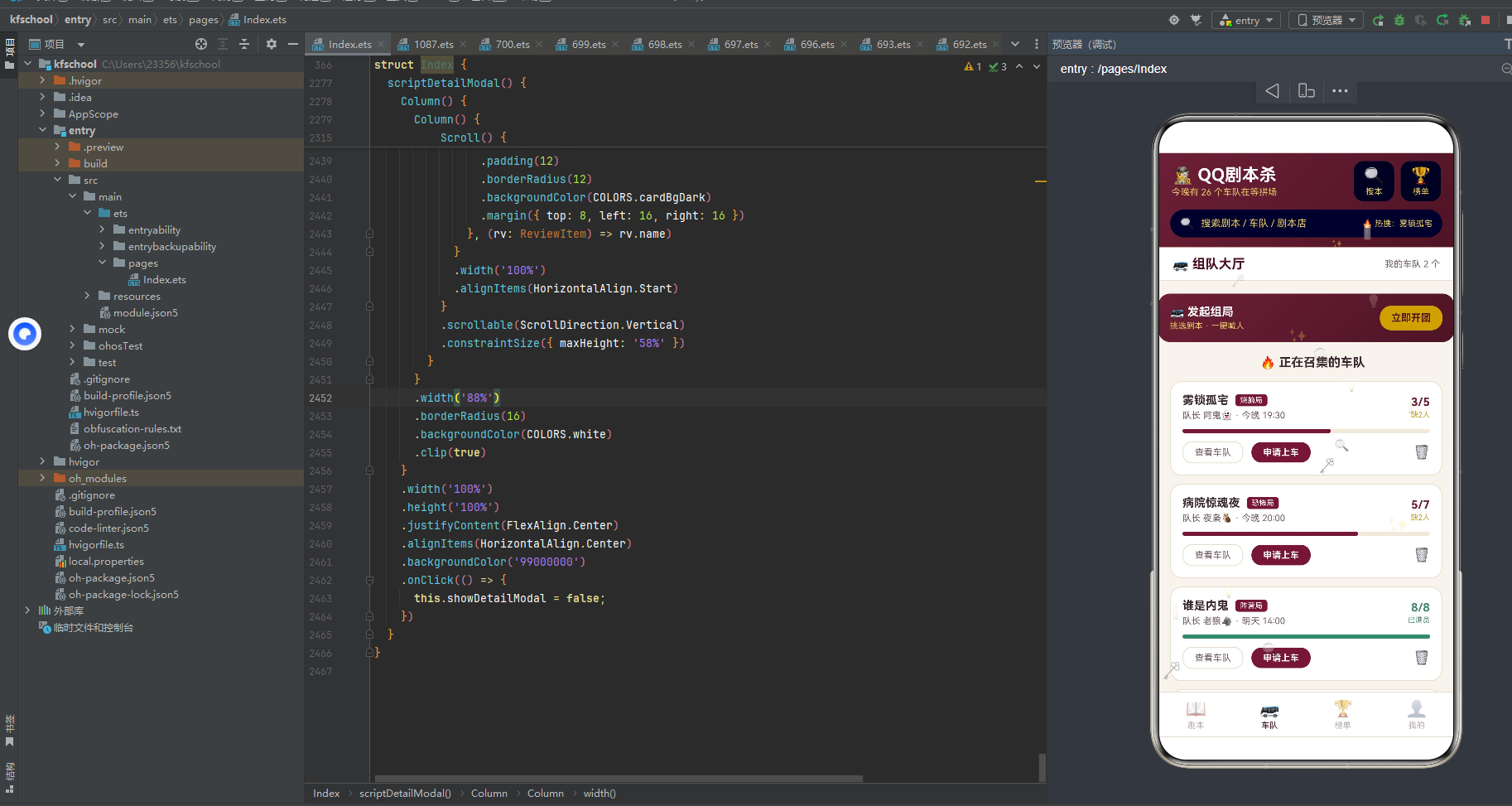Click scriptDetailModal() in bottom breadcrumb
The width and height of the screenshot is (1512, 806).
[x=405, y=794]
